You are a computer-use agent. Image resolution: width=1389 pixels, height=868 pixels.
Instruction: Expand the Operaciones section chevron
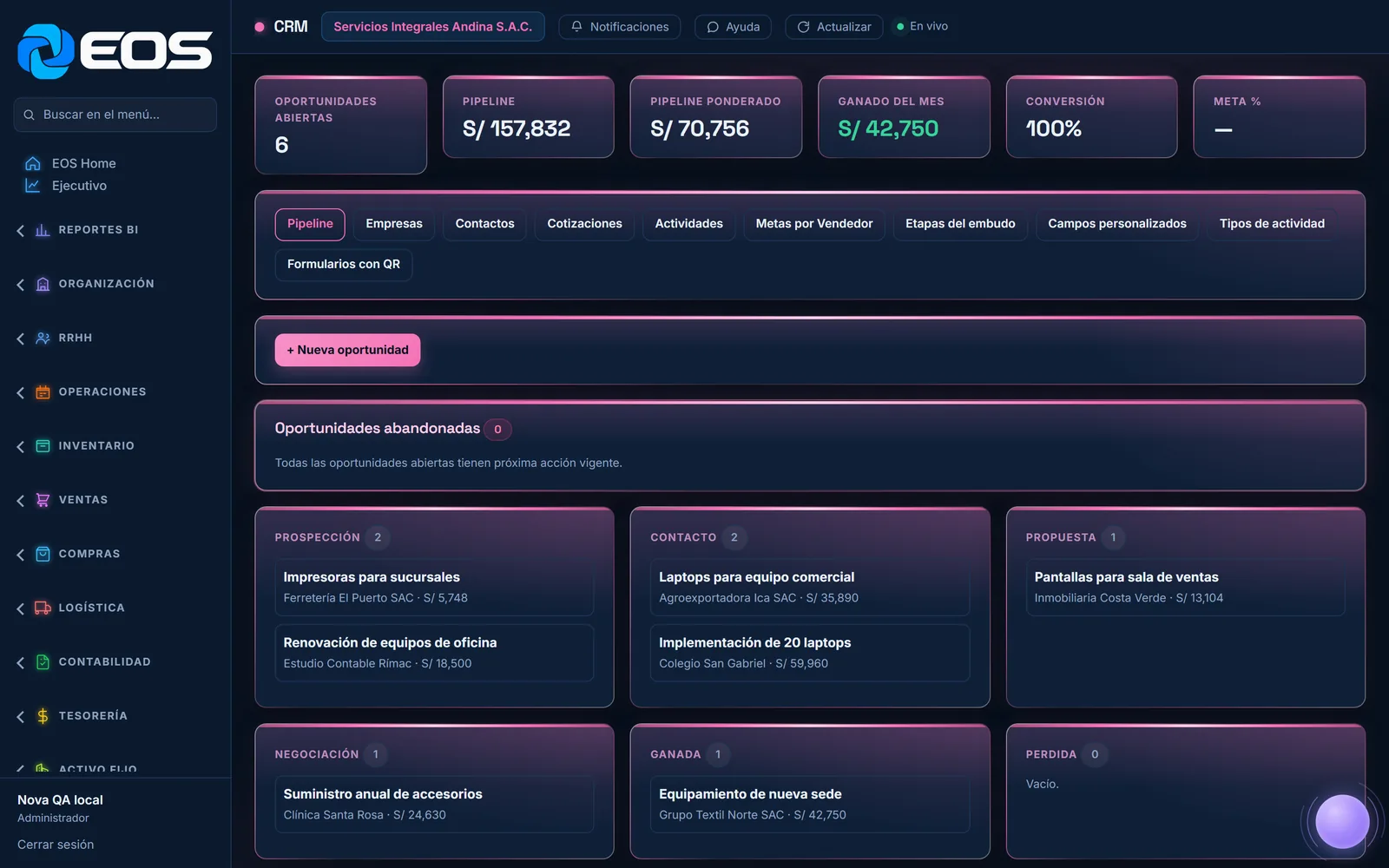pos(21,393)
